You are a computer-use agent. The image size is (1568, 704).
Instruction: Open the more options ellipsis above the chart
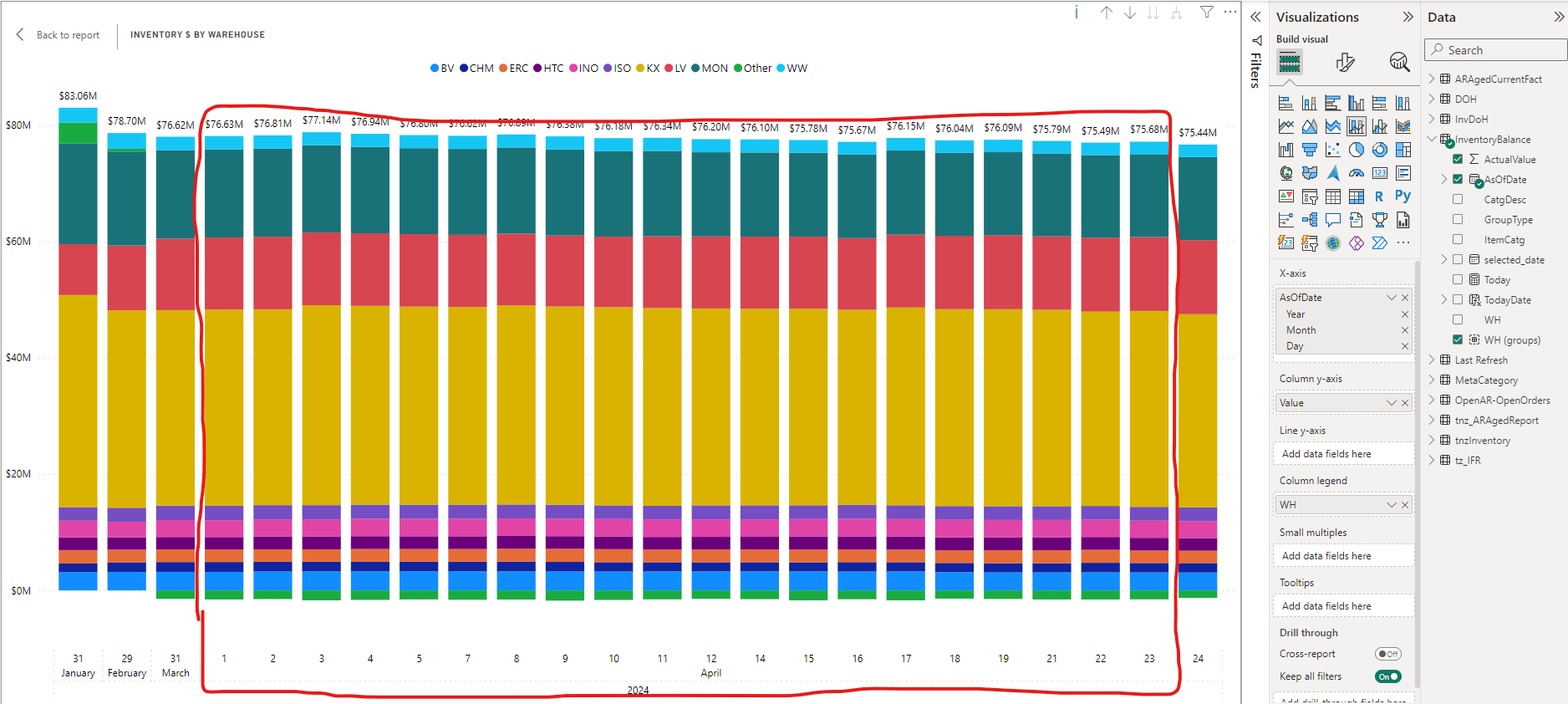[x=1230, y=12]
